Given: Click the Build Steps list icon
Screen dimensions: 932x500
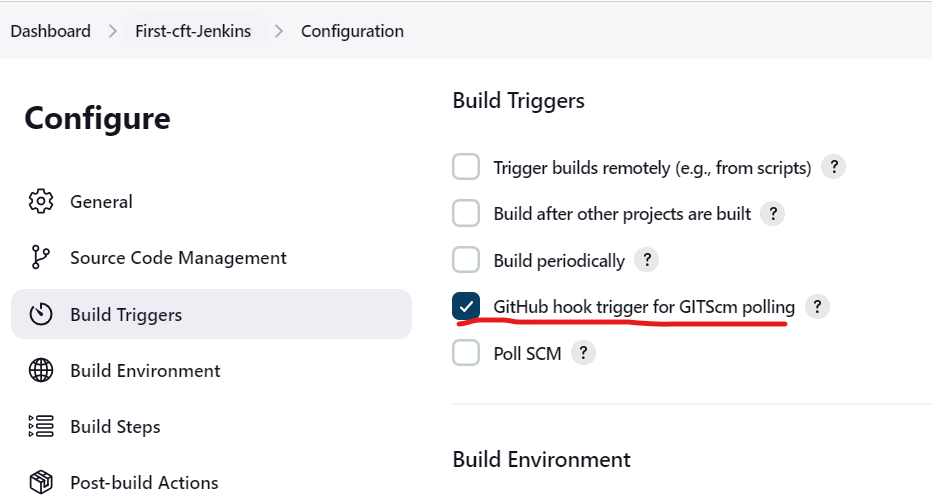Looking at the screenshot, I should point(41,426).
